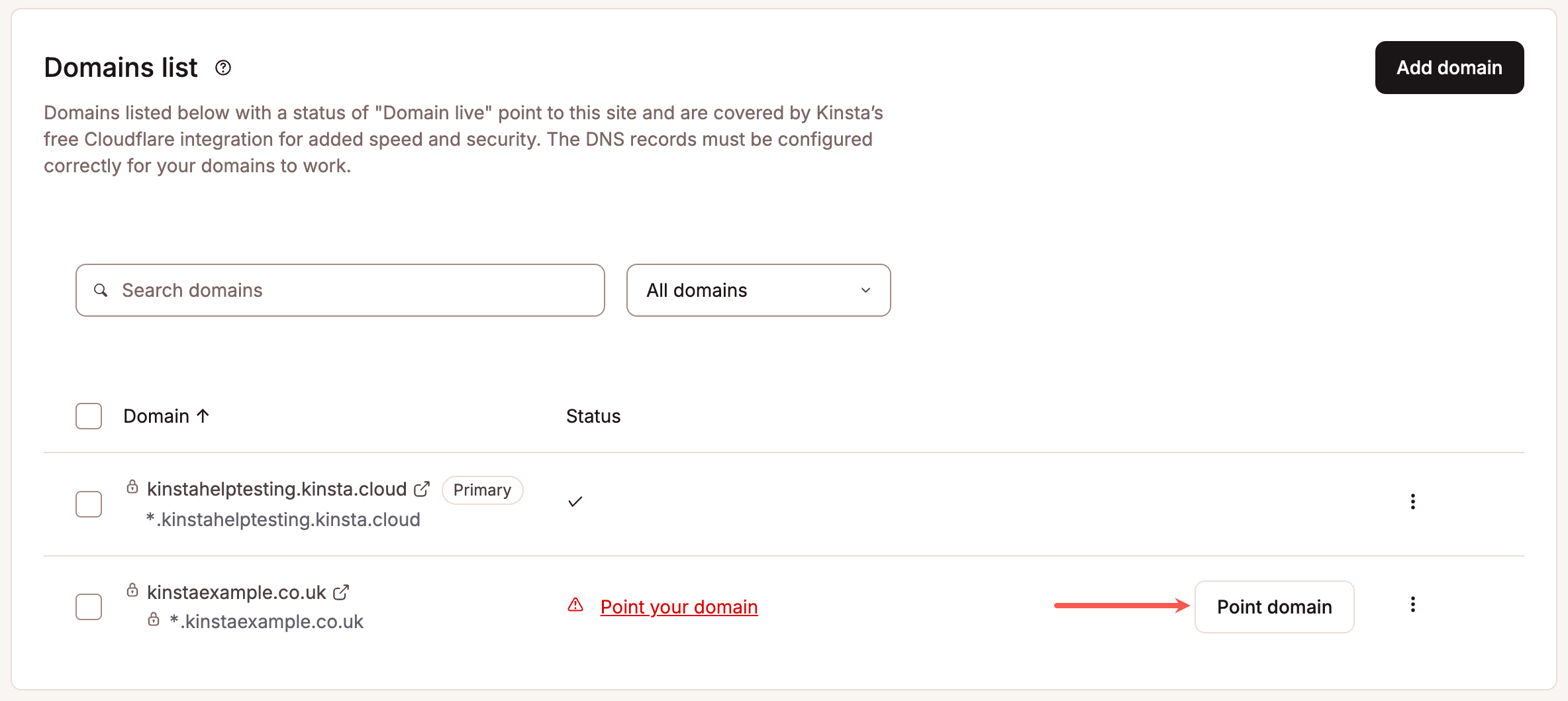
Task: Check the checkbox for kinstaexample.co.uk
Action: click(x=87, y=606)
